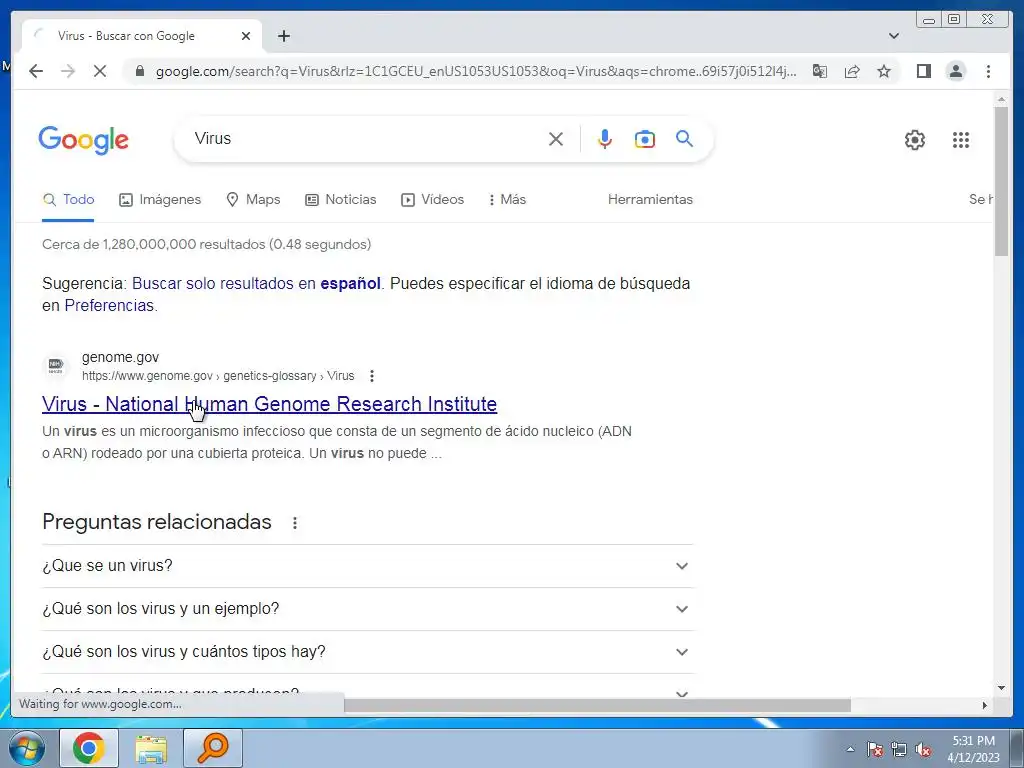The image size is (1024, 768).
Task: Click the genome.gov site favicon
Action: (x=56, y=366)
